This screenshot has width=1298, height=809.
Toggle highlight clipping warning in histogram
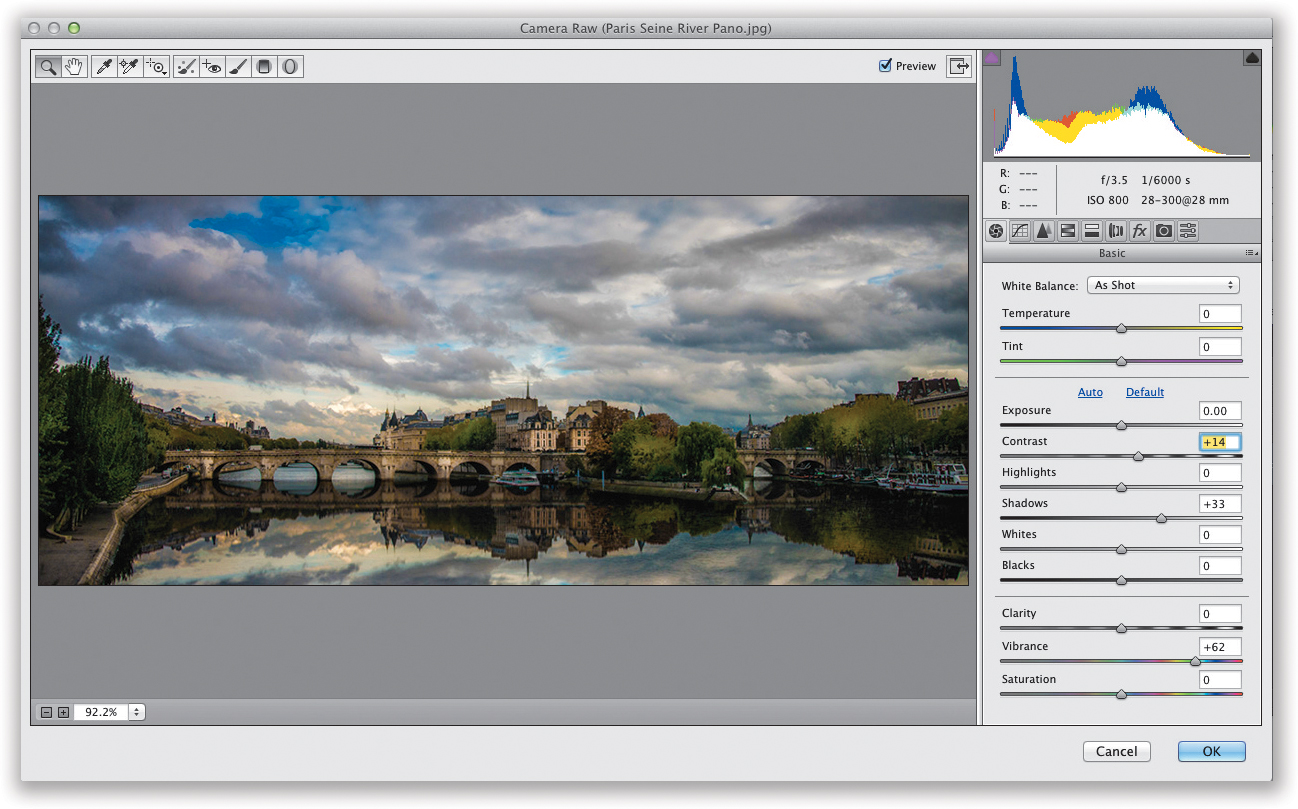coord(1252,59)
